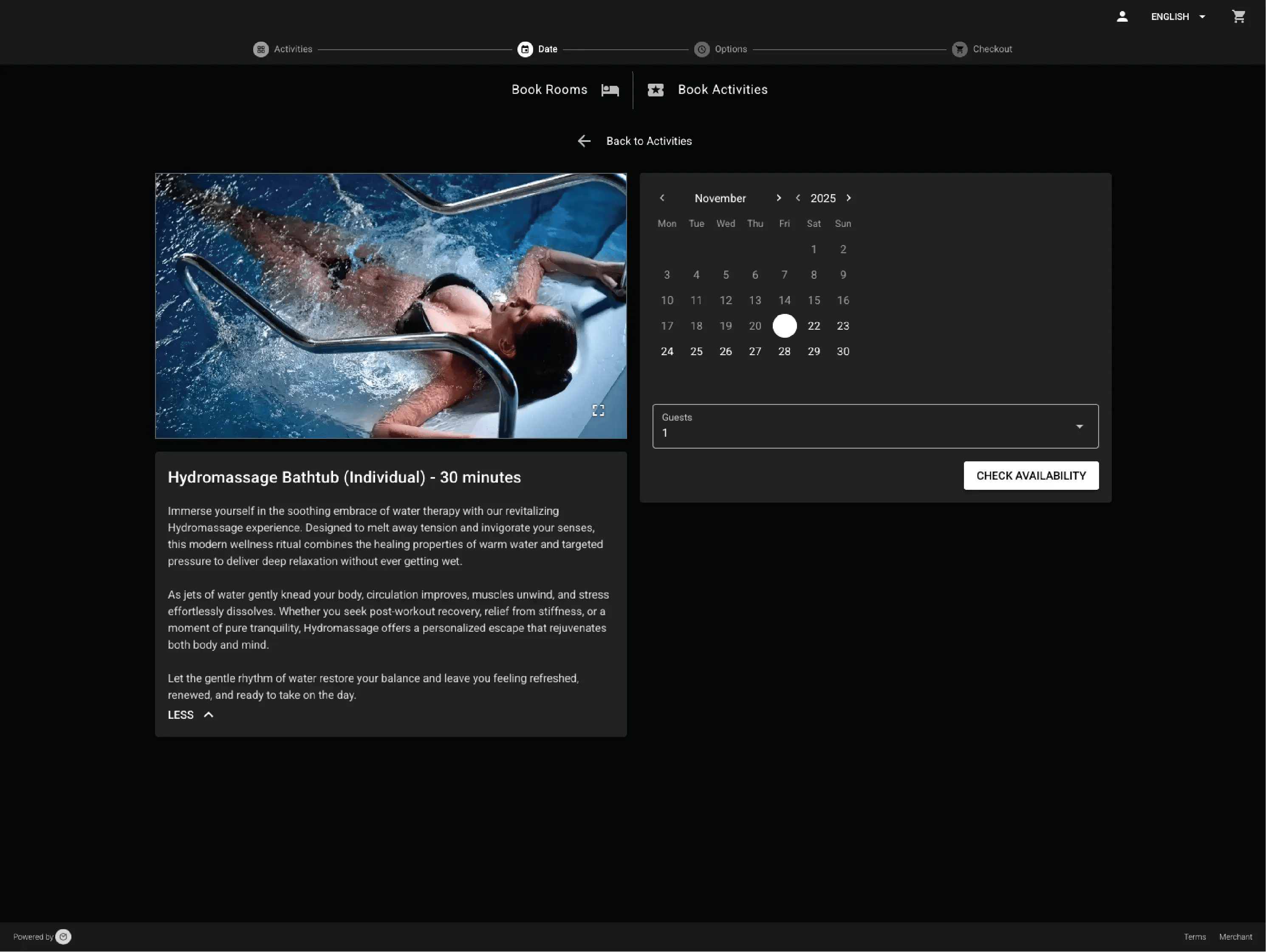Switch to Book Rooms tab
Screen dimensions: 1266x952
click(x=565, y=90)
